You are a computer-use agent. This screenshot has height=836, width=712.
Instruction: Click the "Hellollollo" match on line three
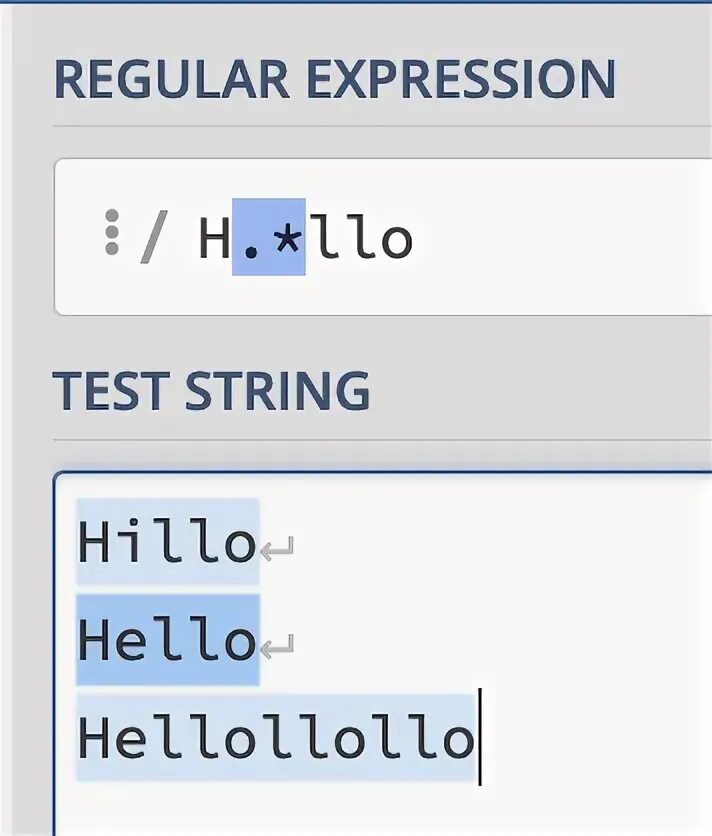275,738
